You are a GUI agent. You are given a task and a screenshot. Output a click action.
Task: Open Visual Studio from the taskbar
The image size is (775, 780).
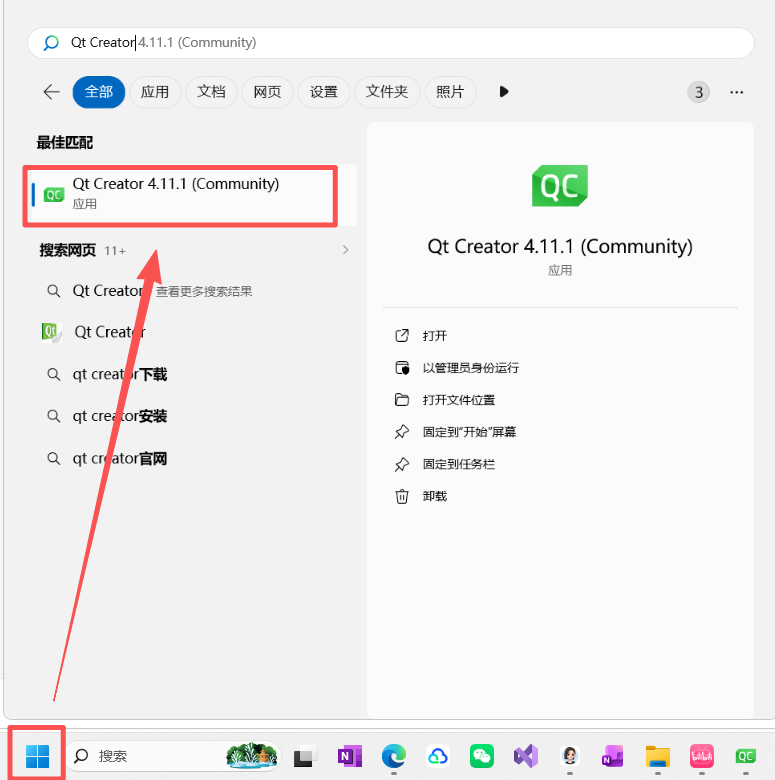tap(526, 757)
